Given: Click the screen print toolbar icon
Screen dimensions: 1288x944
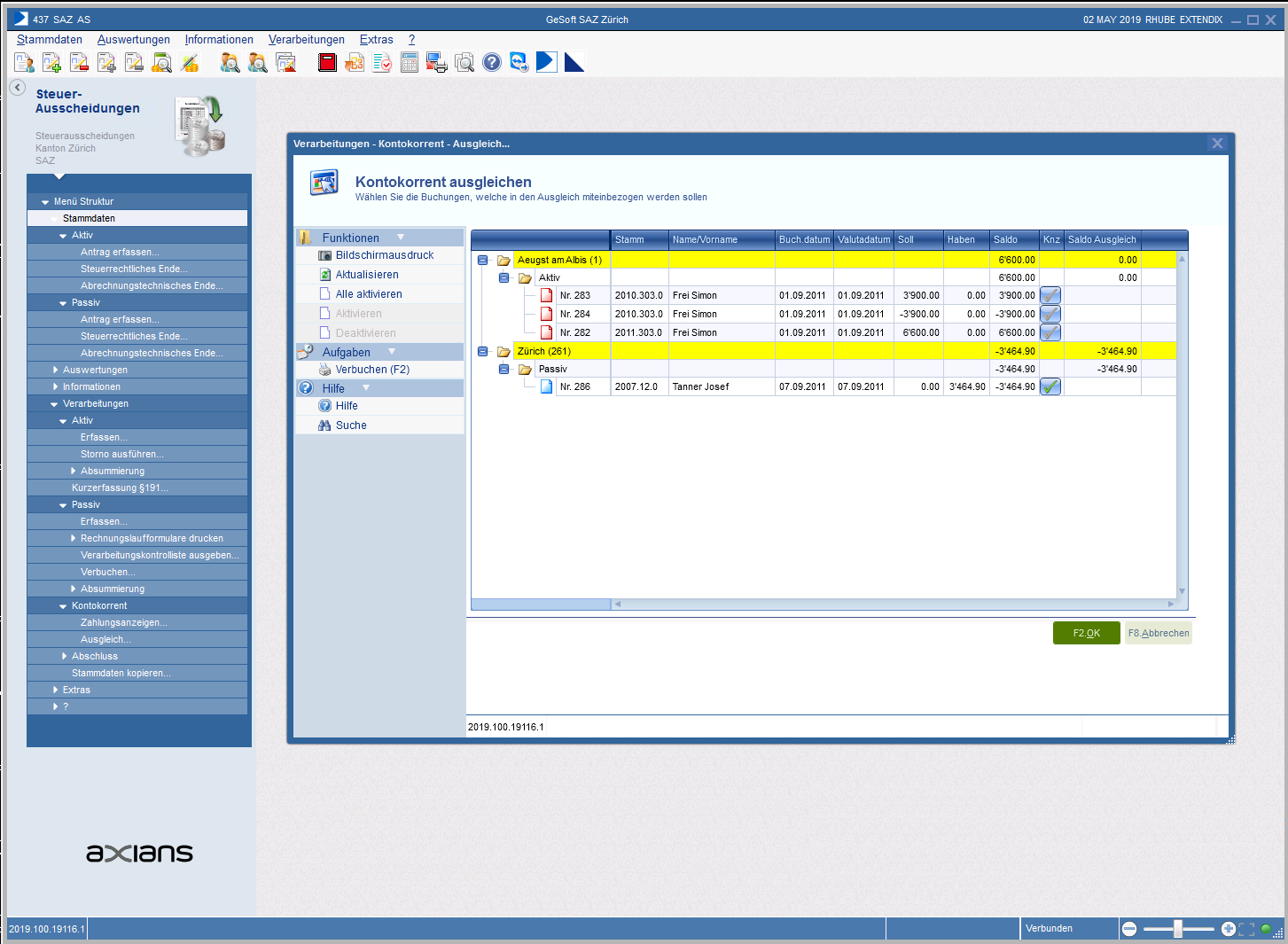Looking at the screenshot, I should (437, 62).
